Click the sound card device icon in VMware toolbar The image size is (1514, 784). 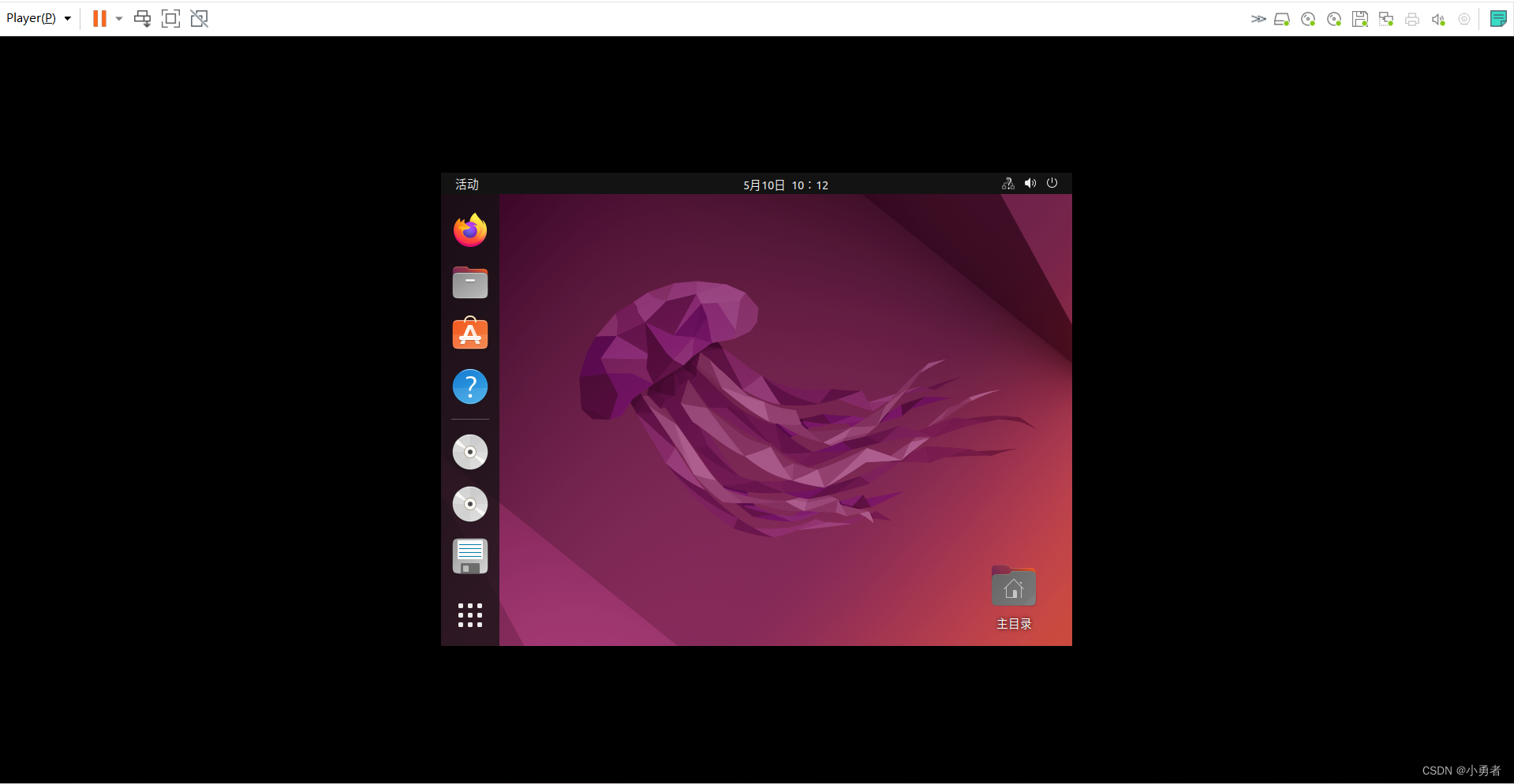tap(1438, 19)
